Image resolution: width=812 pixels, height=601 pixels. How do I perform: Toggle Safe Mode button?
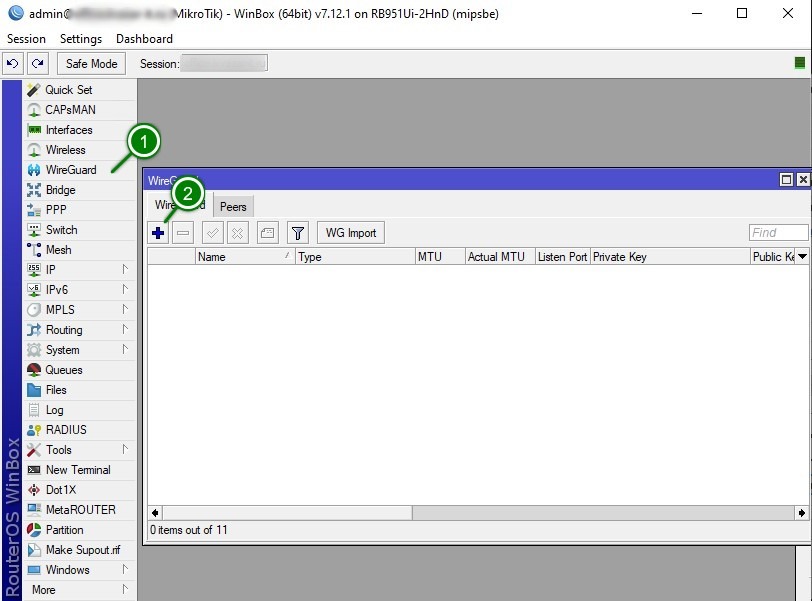(x=91, y=64)
